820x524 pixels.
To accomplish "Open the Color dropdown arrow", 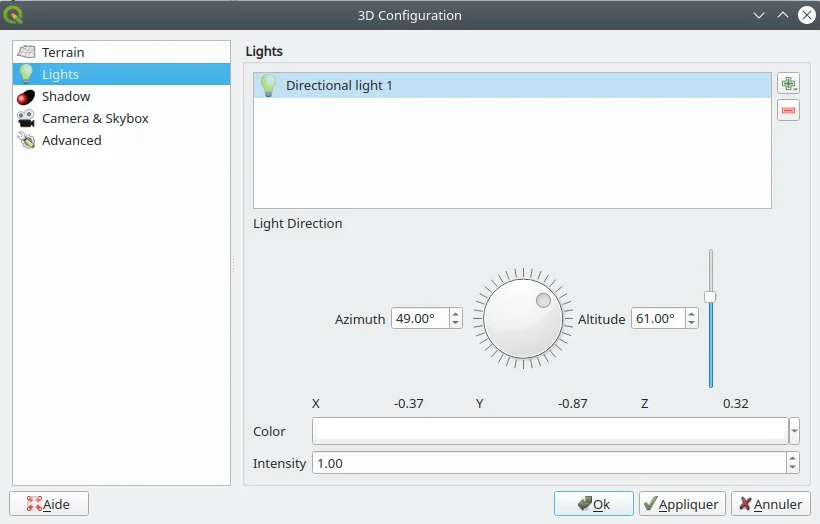I will pos(794,431).
